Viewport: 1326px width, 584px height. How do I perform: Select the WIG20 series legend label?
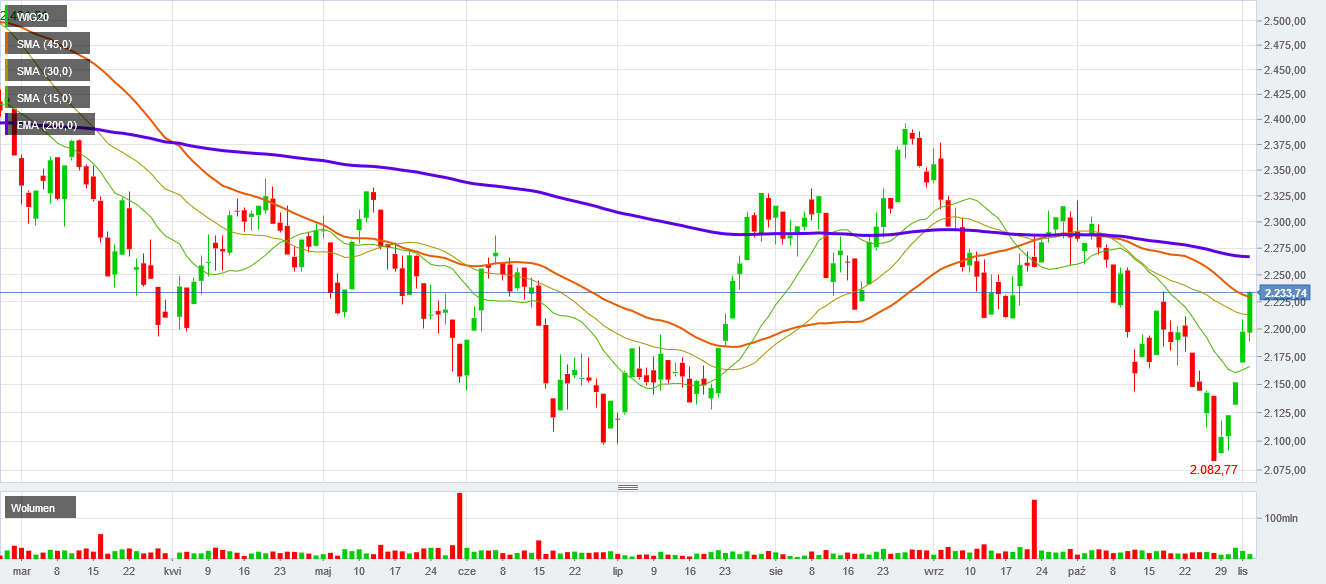pos(35,16)
